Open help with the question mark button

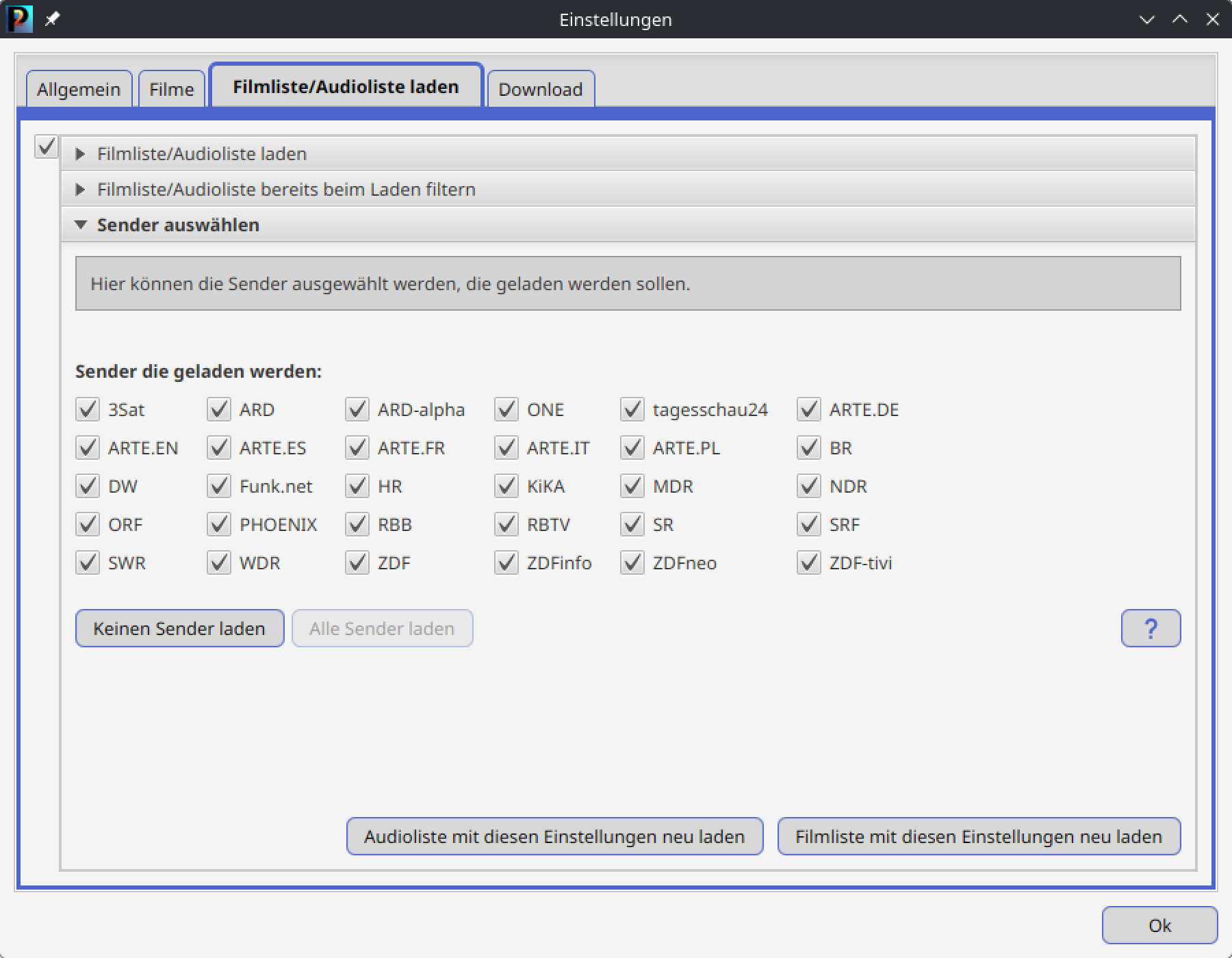1150,628
